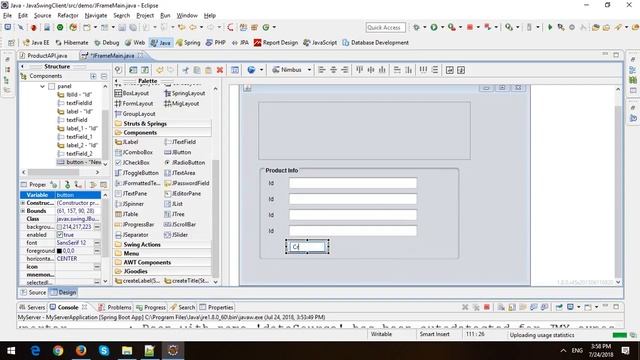Align selected components to top edge
640x360 pixels.
[x=359, y=70]
